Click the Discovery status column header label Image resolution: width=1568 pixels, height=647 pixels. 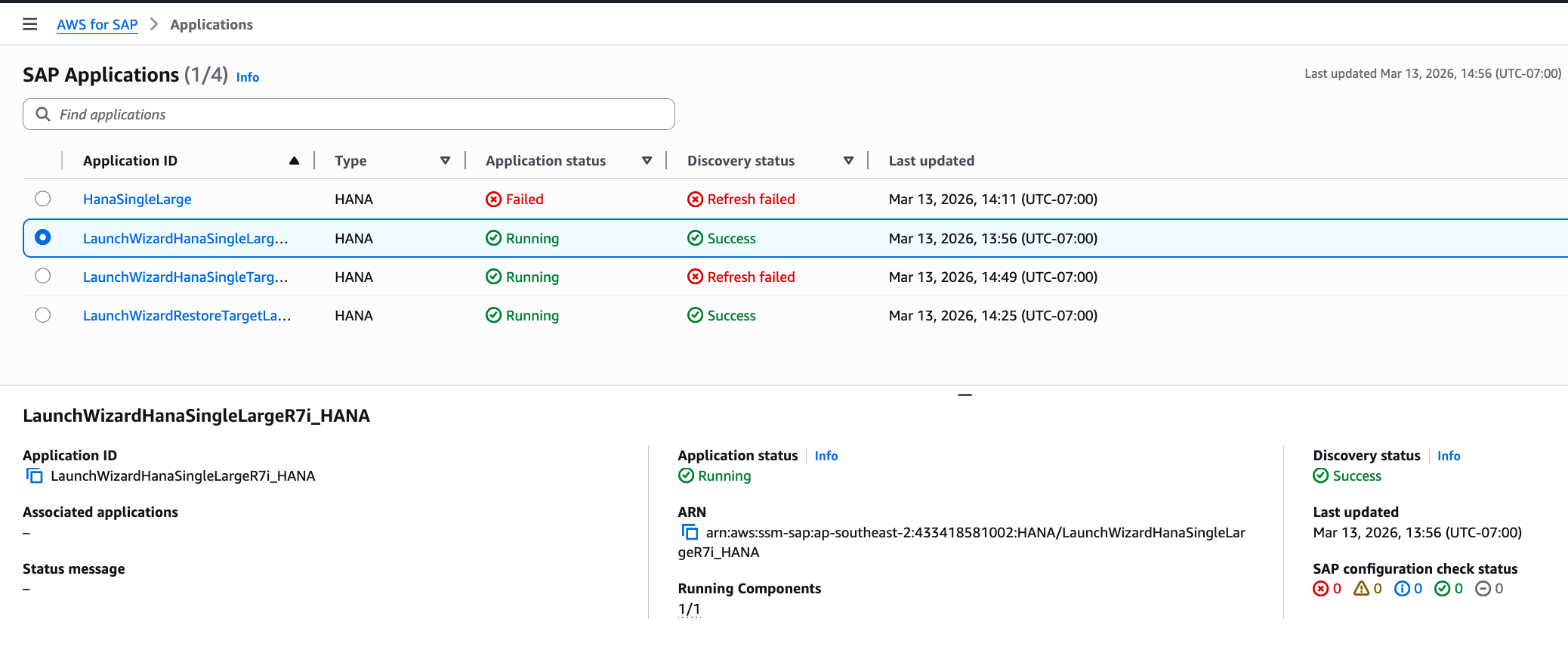[x=741, y=160]
